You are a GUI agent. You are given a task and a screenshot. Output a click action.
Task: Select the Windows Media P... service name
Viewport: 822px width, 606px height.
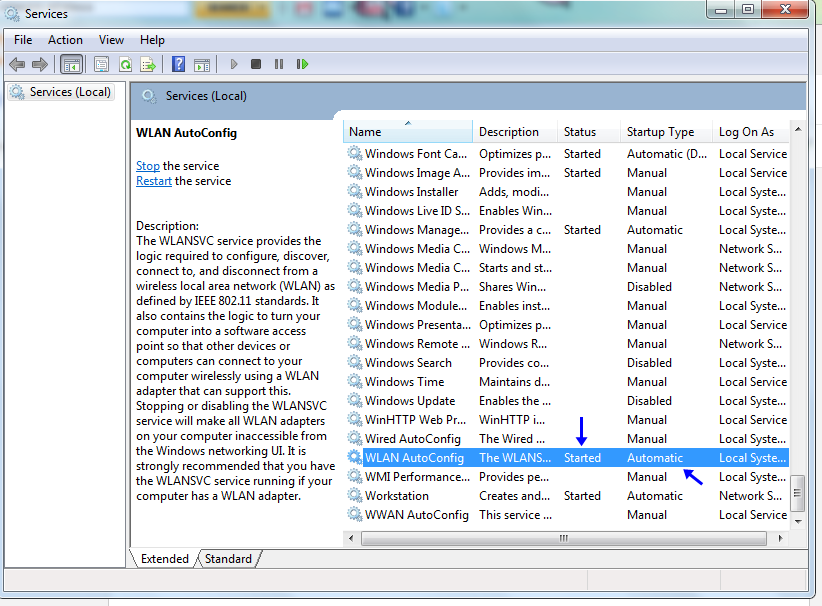417,286
